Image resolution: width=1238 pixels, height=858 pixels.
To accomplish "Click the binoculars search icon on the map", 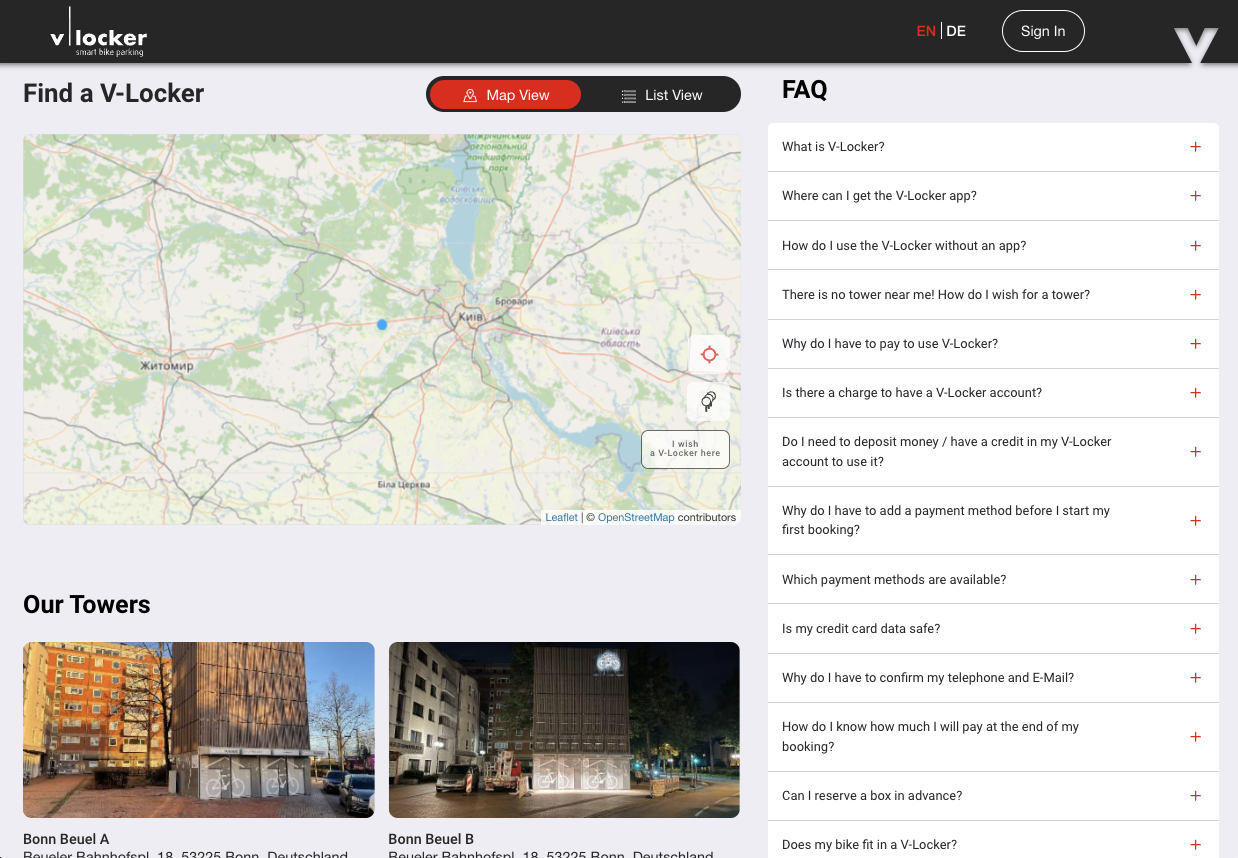I will click(x=708, y=401).
